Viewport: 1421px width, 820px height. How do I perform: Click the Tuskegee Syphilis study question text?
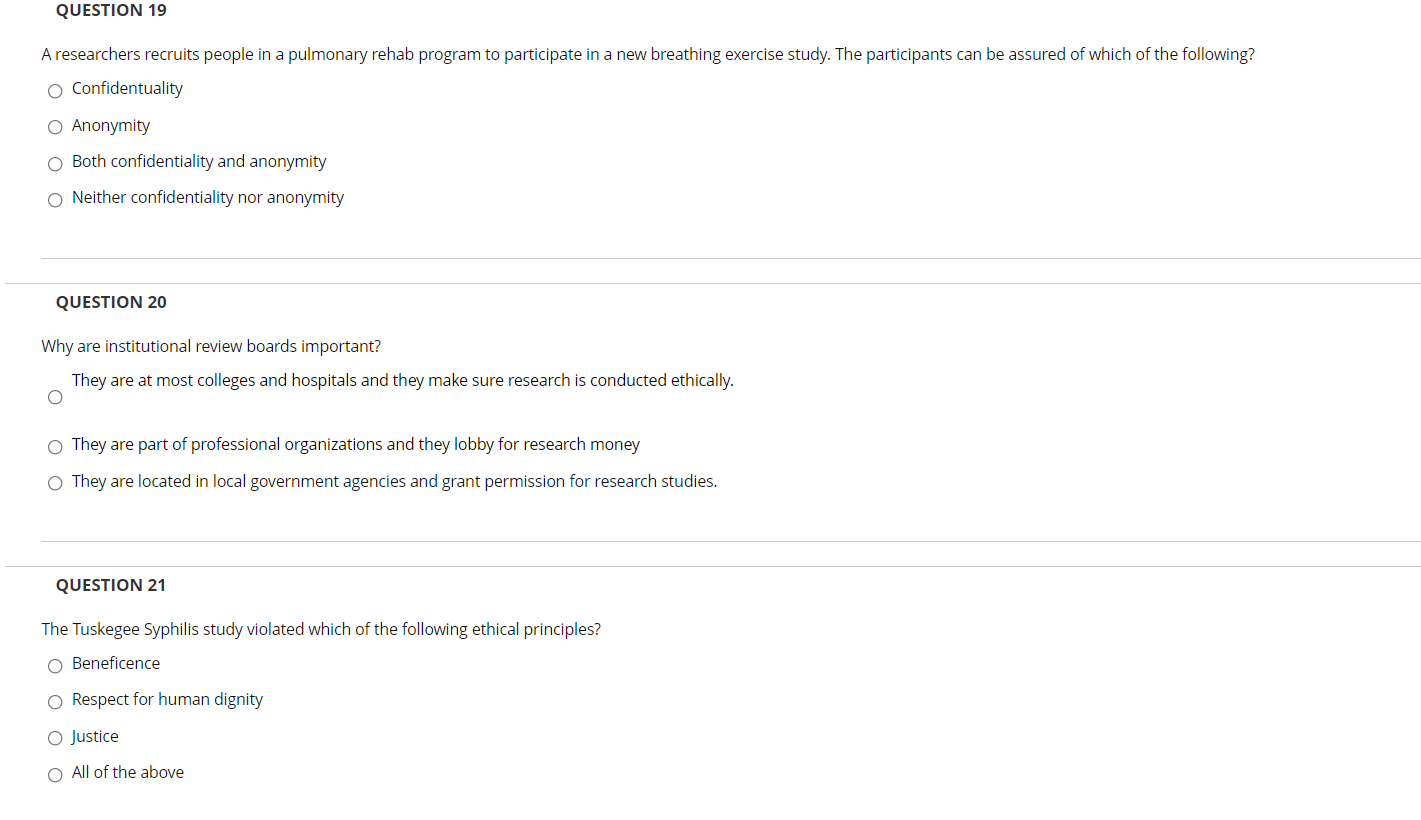pos(320,629)
